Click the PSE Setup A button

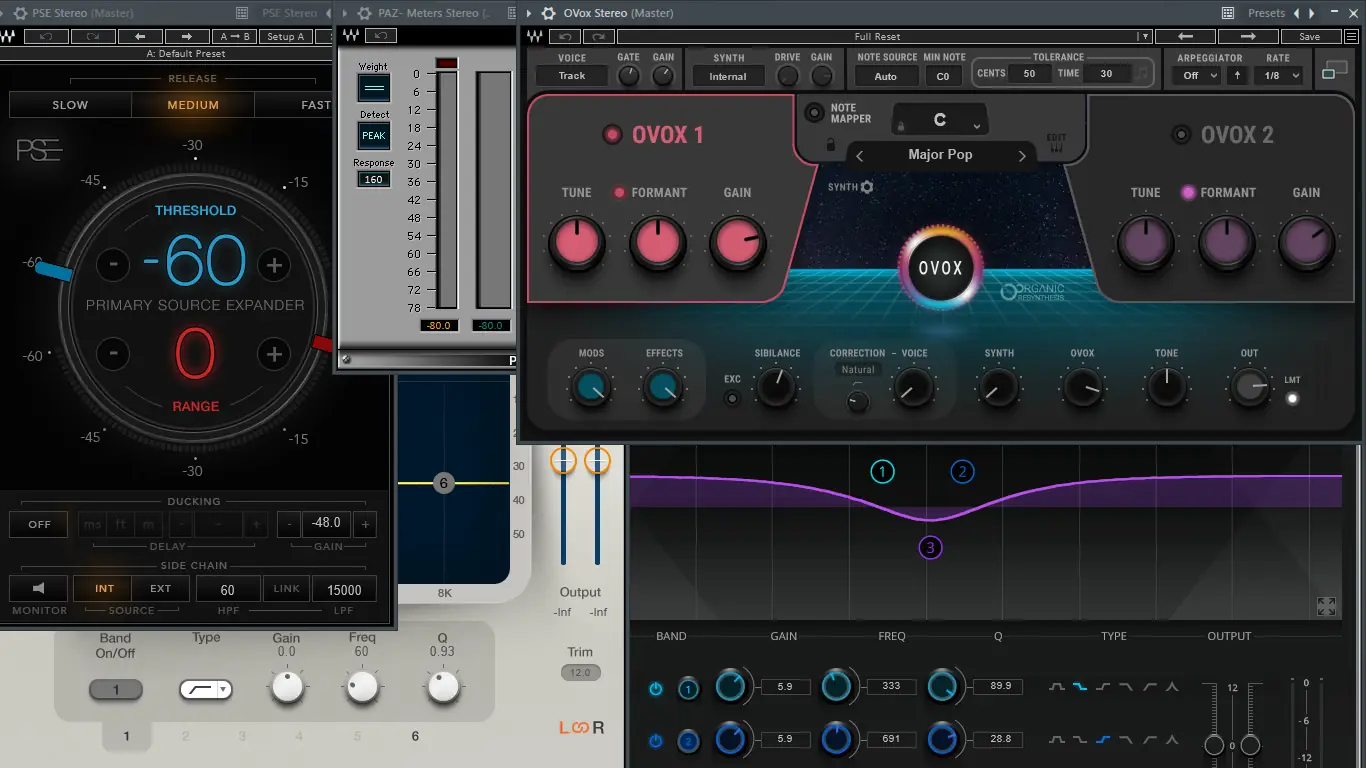[x=285, y=36]
